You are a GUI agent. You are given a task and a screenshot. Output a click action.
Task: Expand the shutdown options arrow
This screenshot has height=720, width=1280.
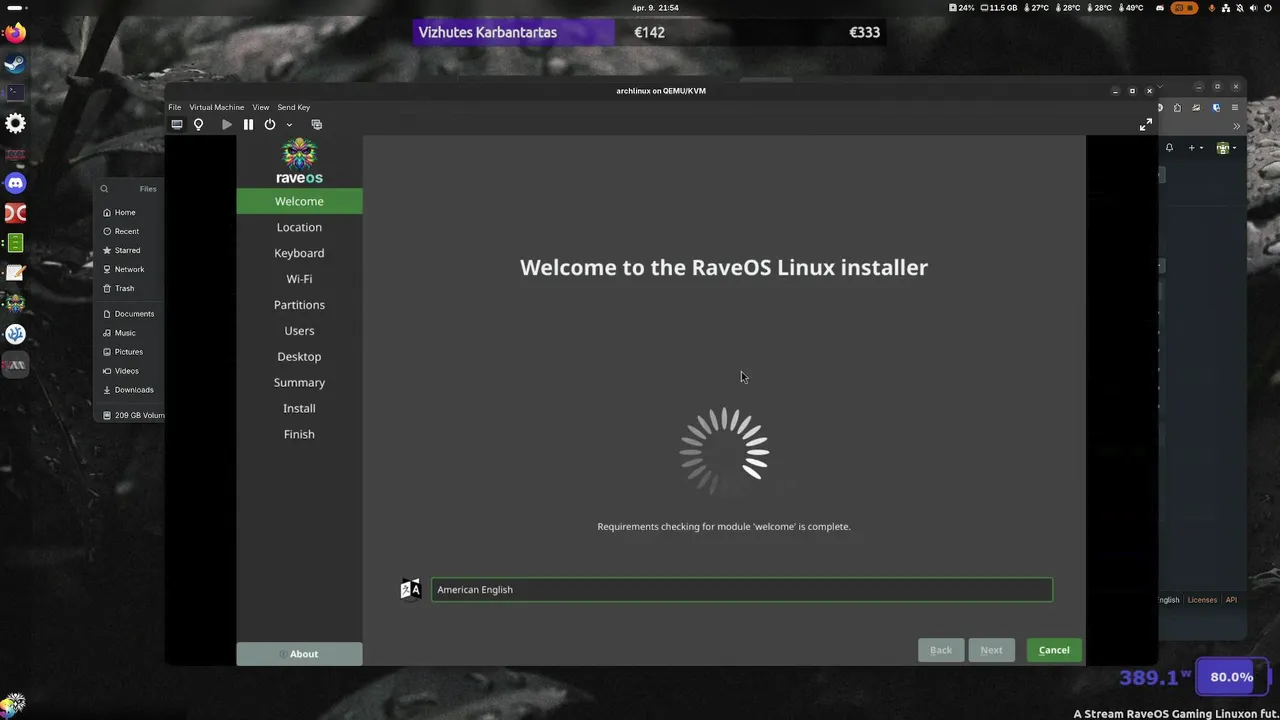pyautogui.click(x=289, y=125)
